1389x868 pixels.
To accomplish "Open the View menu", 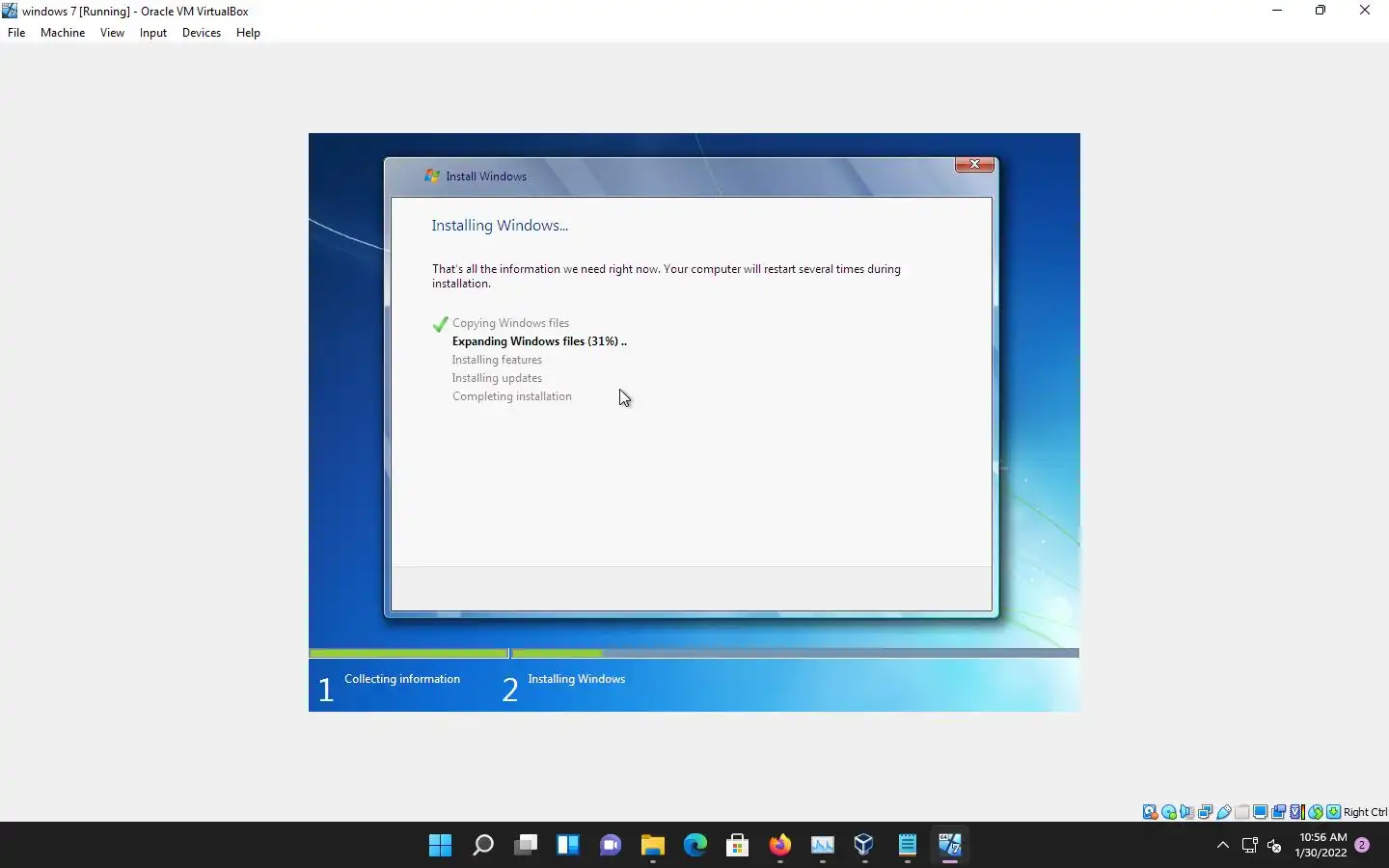I will click(x=112, y=32).
